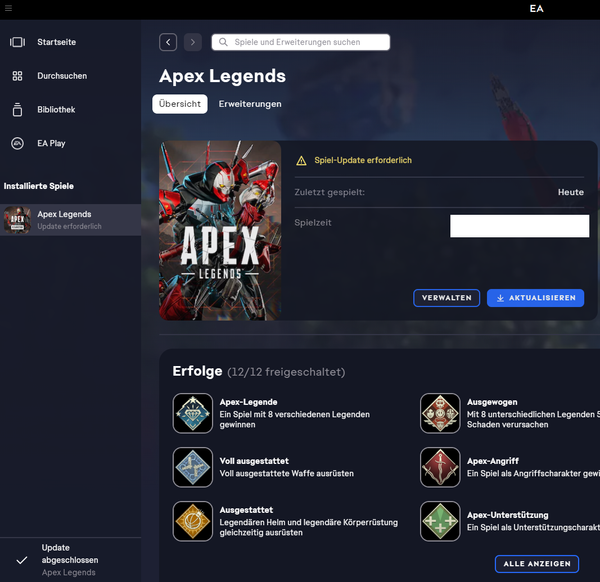Click the Zuletzt gespielt label

click(x=329, y=192)
